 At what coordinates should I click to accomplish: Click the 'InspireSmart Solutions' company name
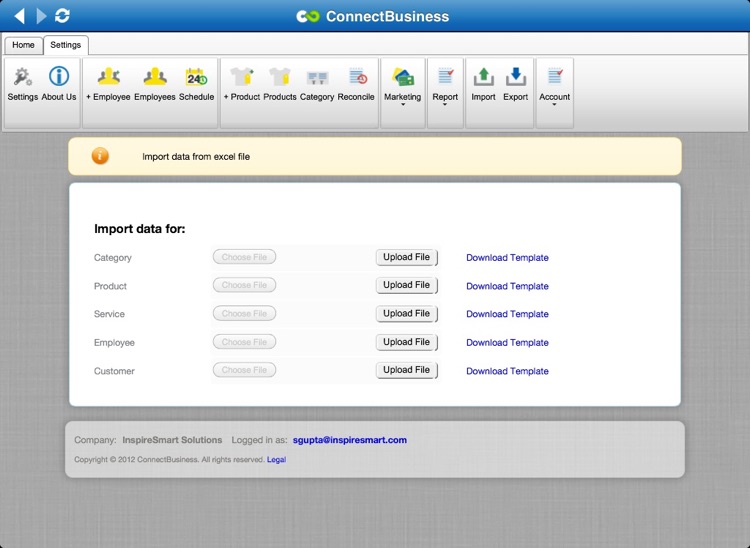[172, 440]
